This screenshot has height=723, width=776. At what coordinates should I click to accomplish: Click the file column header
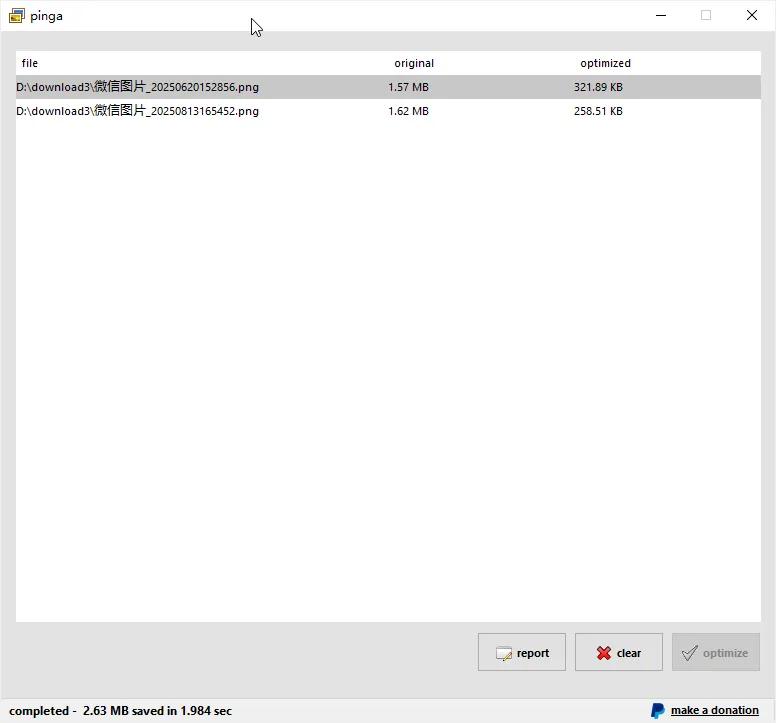click(x=30, y=63)
